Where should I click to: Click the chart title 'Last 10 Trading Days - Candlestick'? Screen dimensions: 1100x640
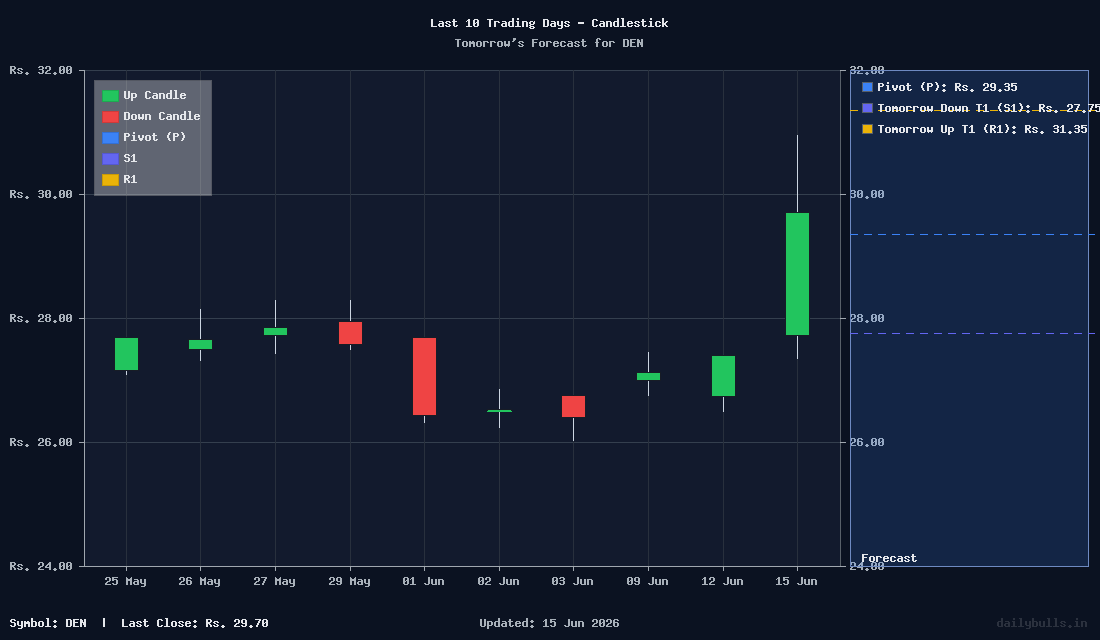pos(549,23)
